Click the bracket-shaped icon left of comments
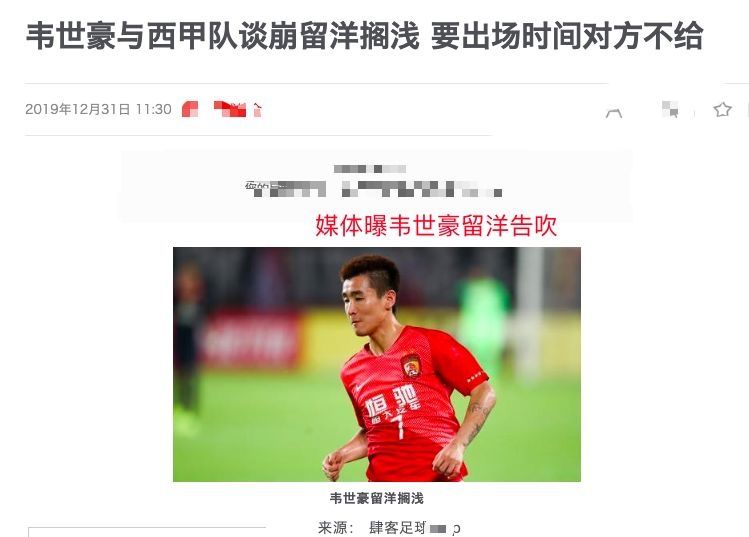Screen dimensions: 749x537 click(614, 113)
